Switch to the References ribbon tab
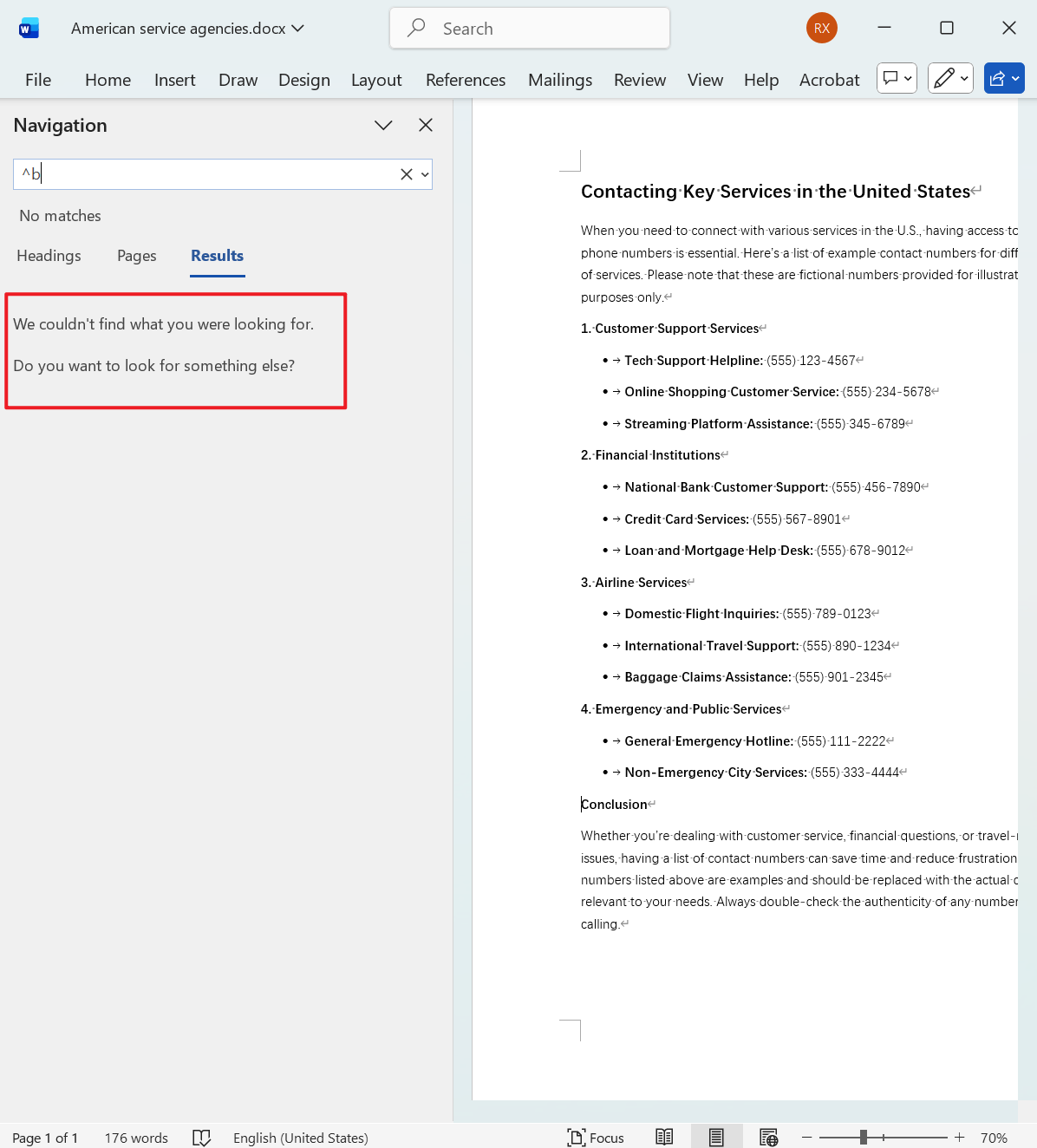The width and height of the screenshot is (1037, 1148). point(466,80)
